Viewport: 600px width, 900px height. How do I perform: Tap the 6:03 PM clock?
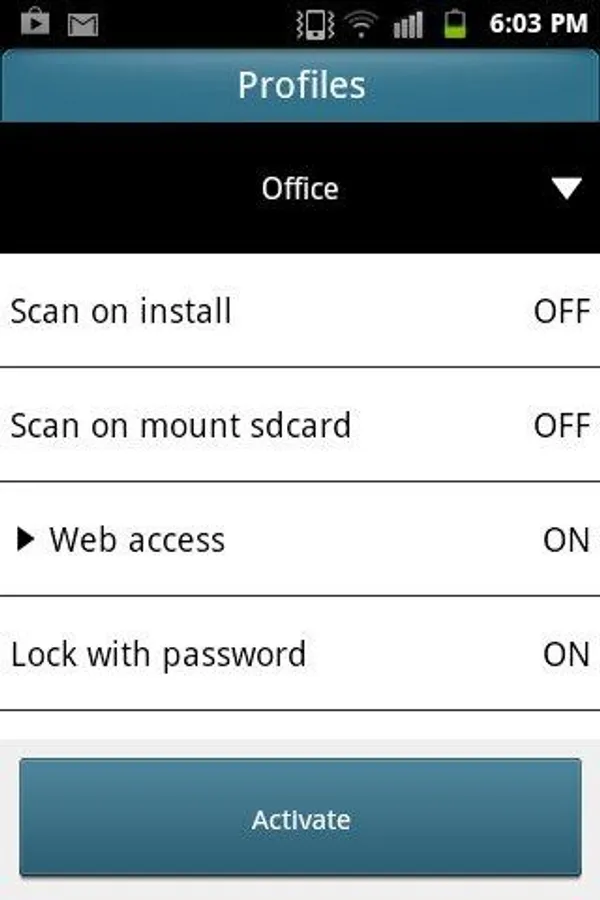click(x=537, y=23)
